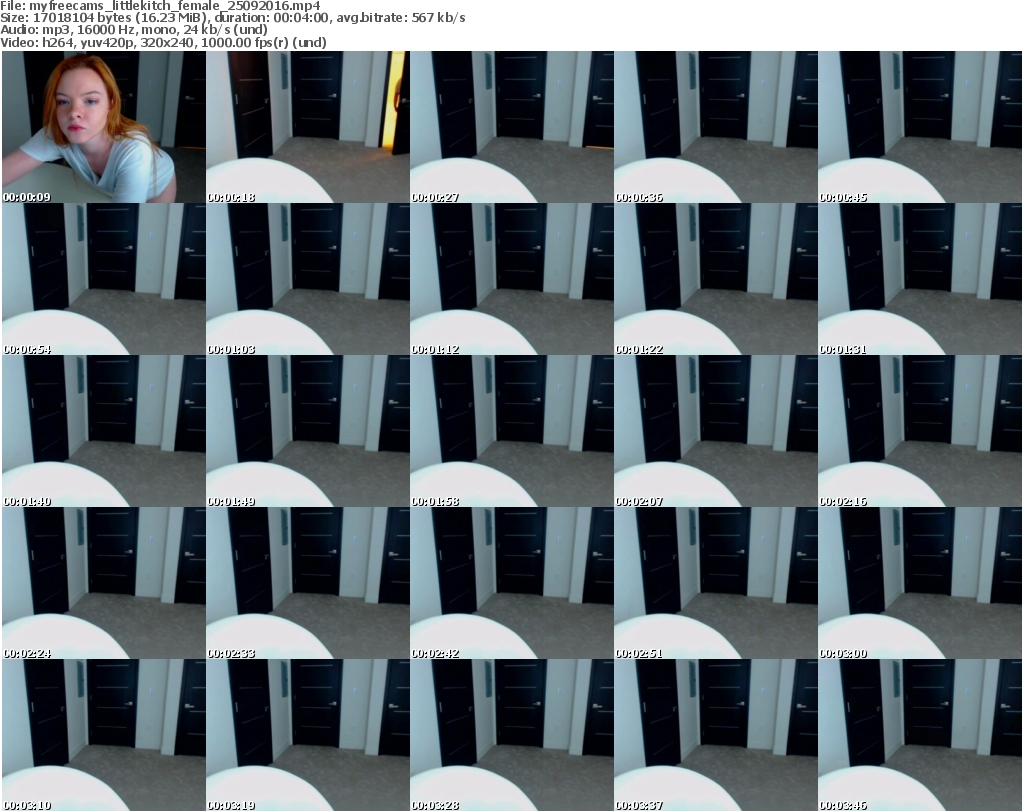Click the Audio mp3 info line
The height and width of the screenshot is (811, 1024).
click(134, 30)
